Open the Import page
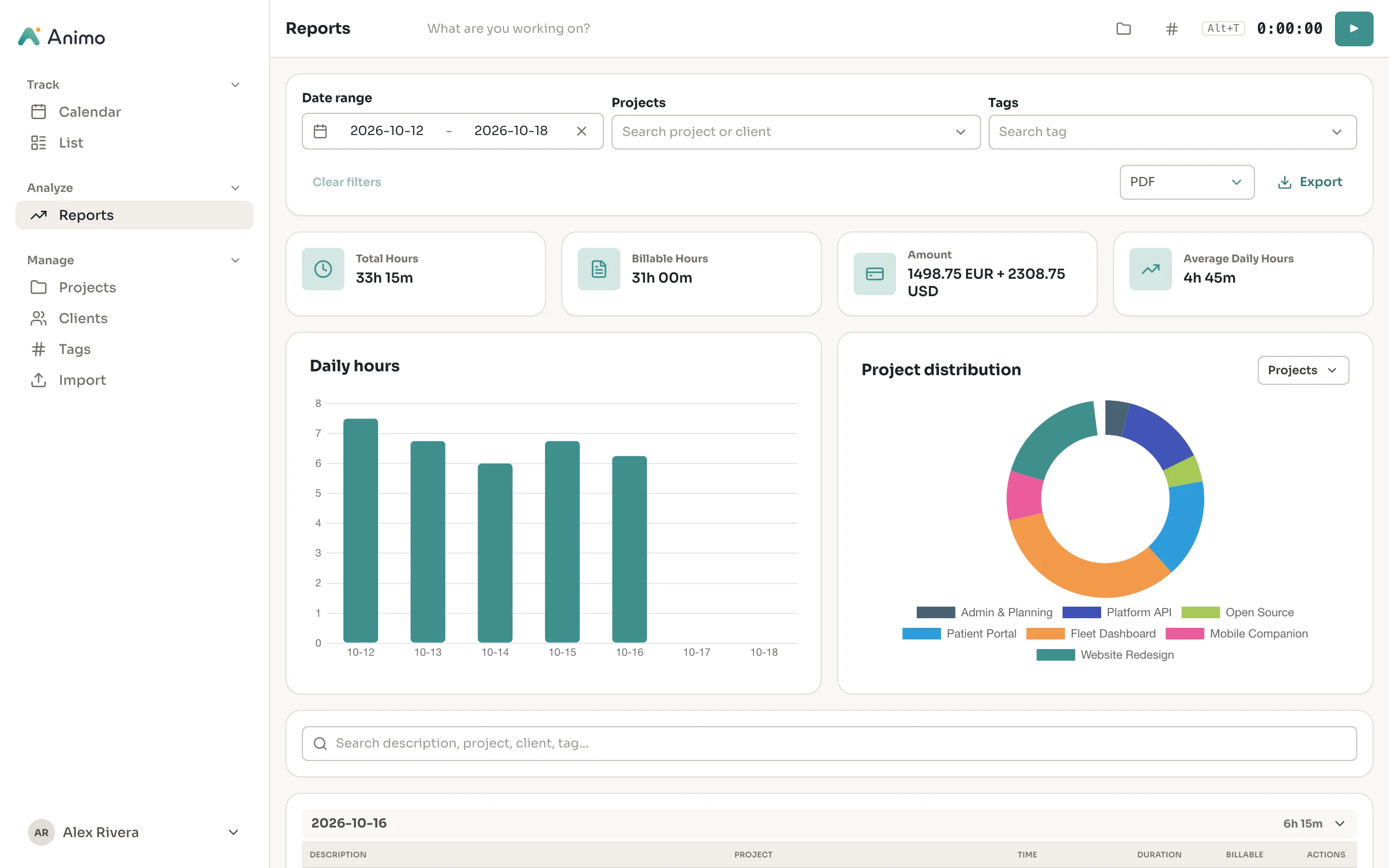This screenshot has height=868, width=1389. (134, 380)
